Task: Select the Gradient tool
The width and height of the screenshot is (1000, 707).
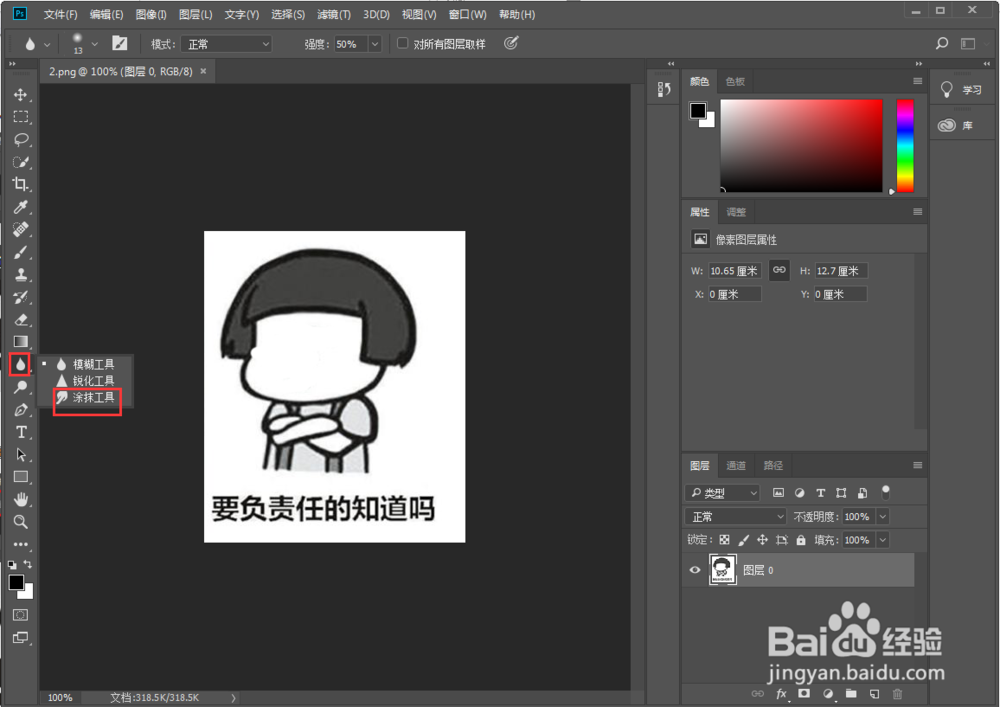Action: coord(20,342)
